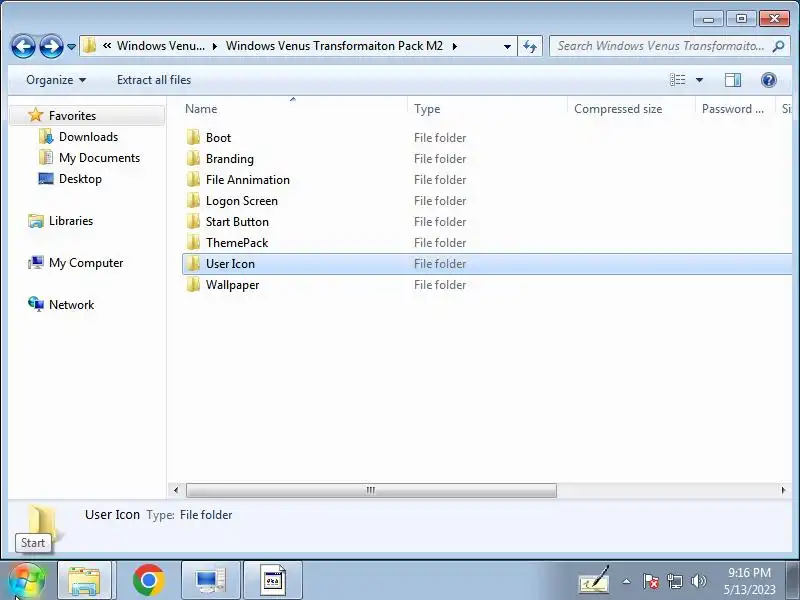
Task: Go back with the Back arrow button
Action: pos(23,46)
